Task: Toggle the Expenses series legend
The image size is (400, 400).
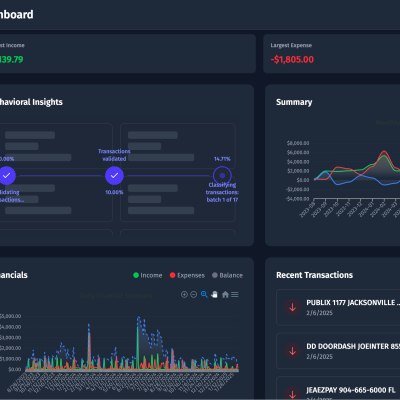Action: click(x=187, y=275)
